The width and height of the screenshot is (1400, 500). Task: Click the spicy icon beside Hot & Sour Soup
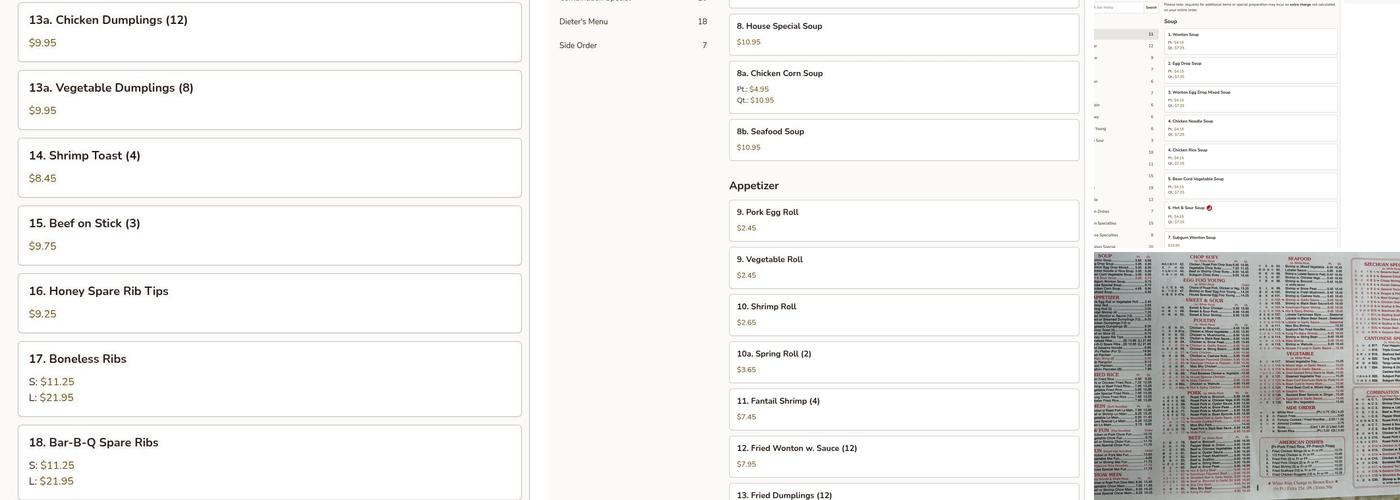coord(1209,208)
